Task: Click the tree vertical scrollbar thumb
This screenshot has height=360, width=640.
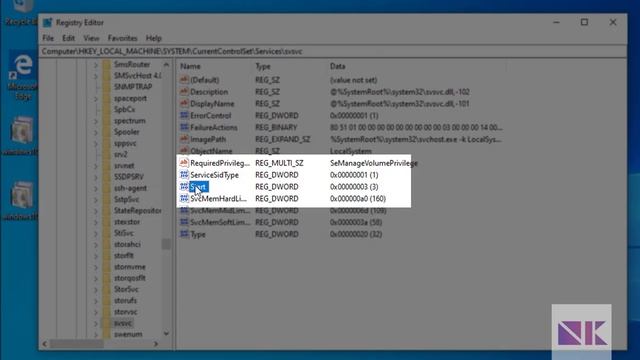Action: 166,244
